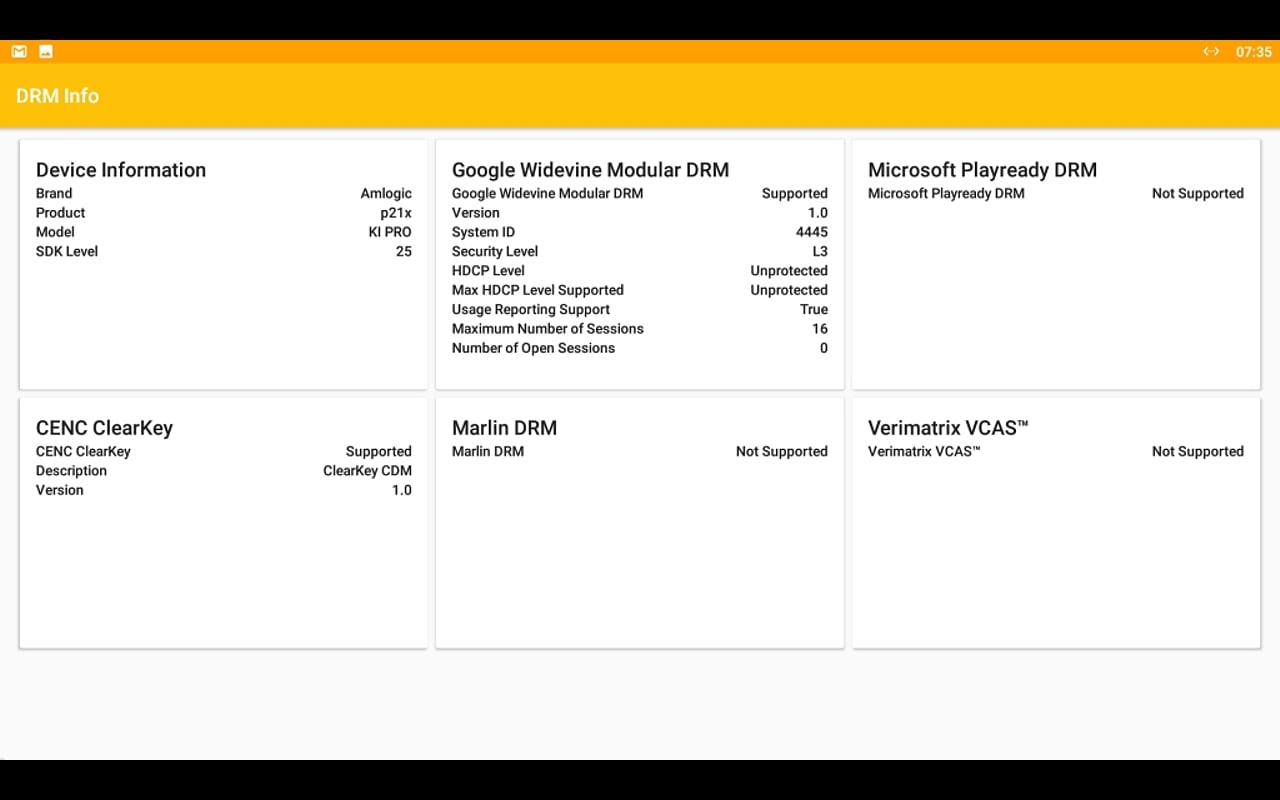The width and height of the screenshot is (1280, 800).
Task: Select the Maximum Number of Sessions value 16
Action: pos(820,329)
